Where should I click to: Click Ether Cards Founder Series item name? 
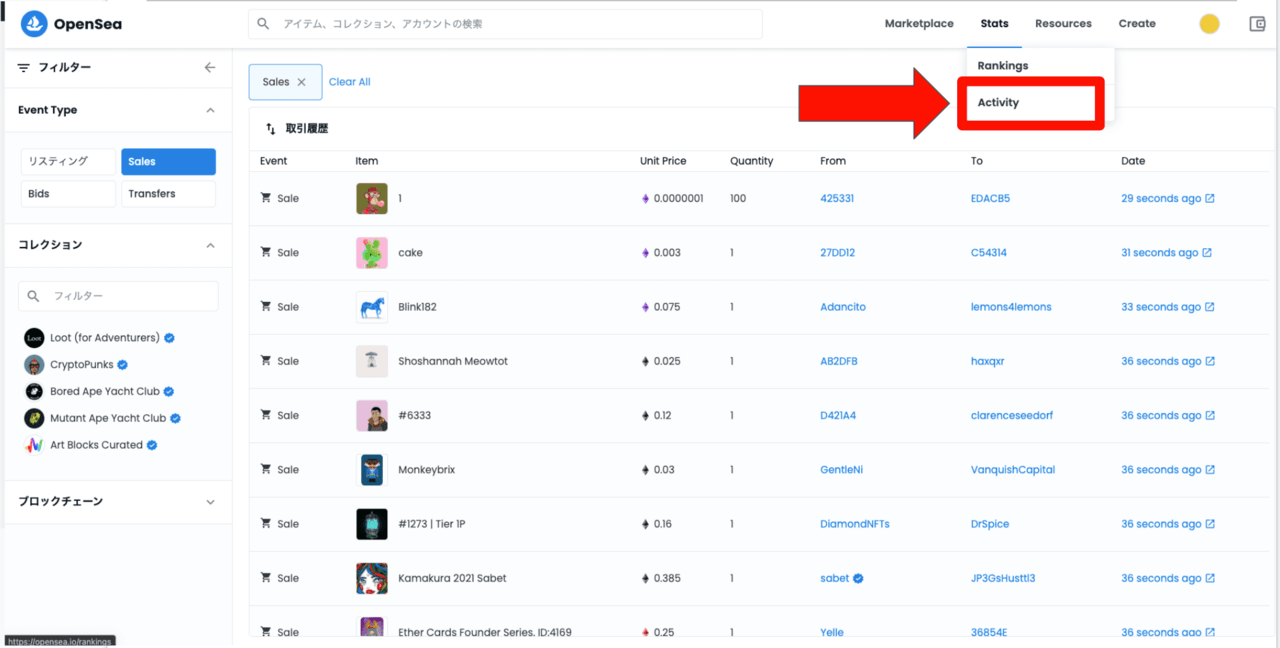[x=485, y=632]
